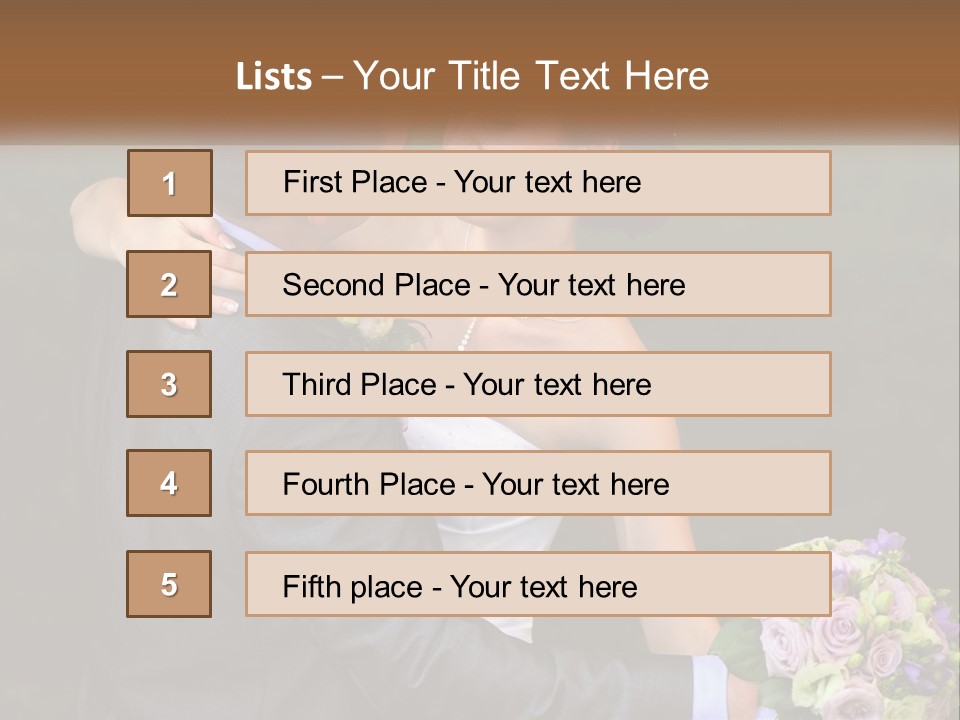Click the bold word 'Lists' in title
This screenshot has width=960, height=720.
[274, 77]
